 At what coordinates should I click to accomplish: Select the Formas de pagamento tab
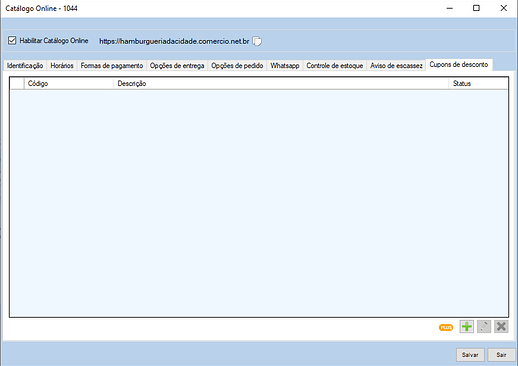(x=112, y=66)
